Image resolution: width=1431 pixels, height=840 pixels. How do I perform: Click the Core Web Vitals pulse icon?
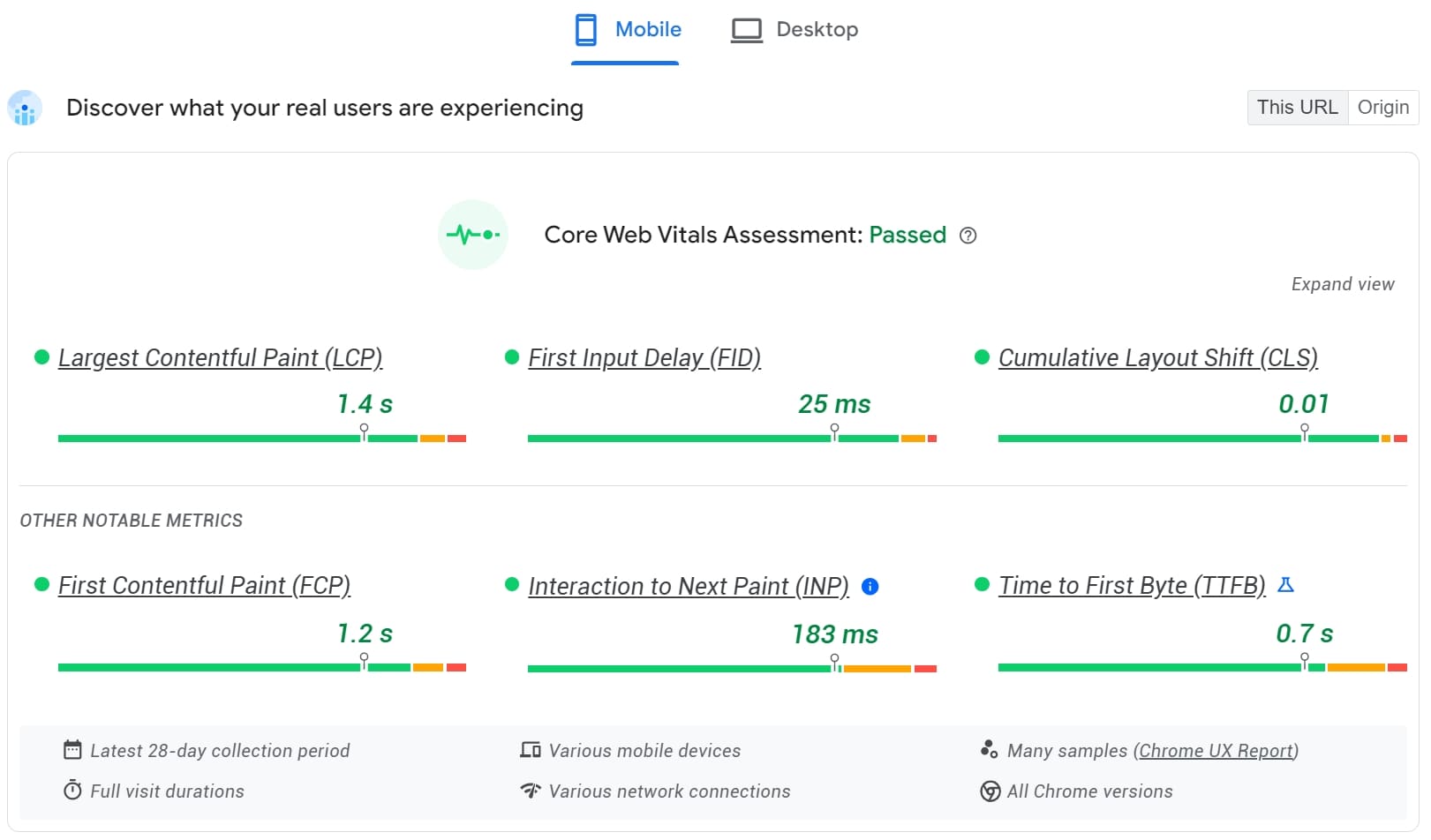(473, 235)
